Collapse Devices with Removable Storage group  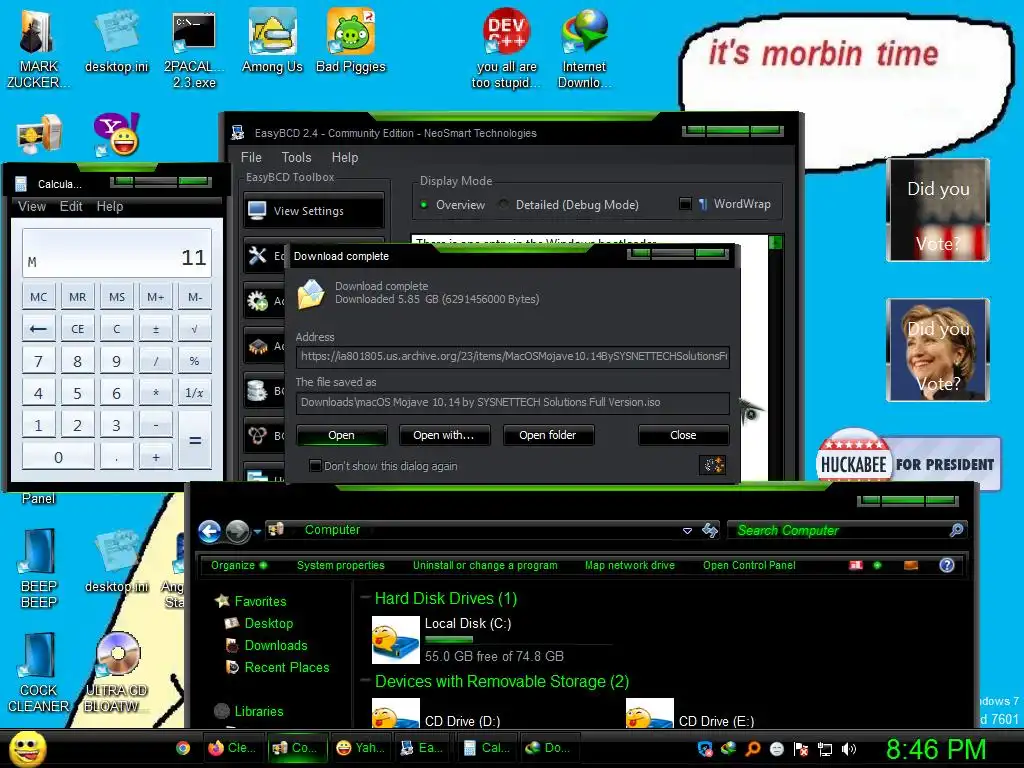coord(366,680)
